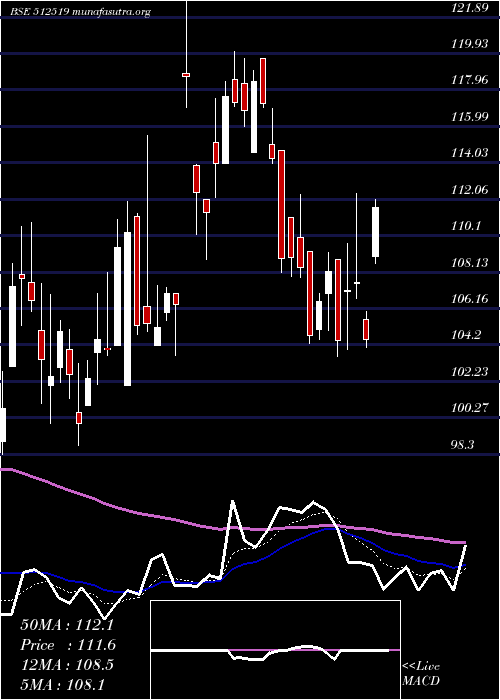Click the 98.3 price axis label

click(x=464, y=445)
